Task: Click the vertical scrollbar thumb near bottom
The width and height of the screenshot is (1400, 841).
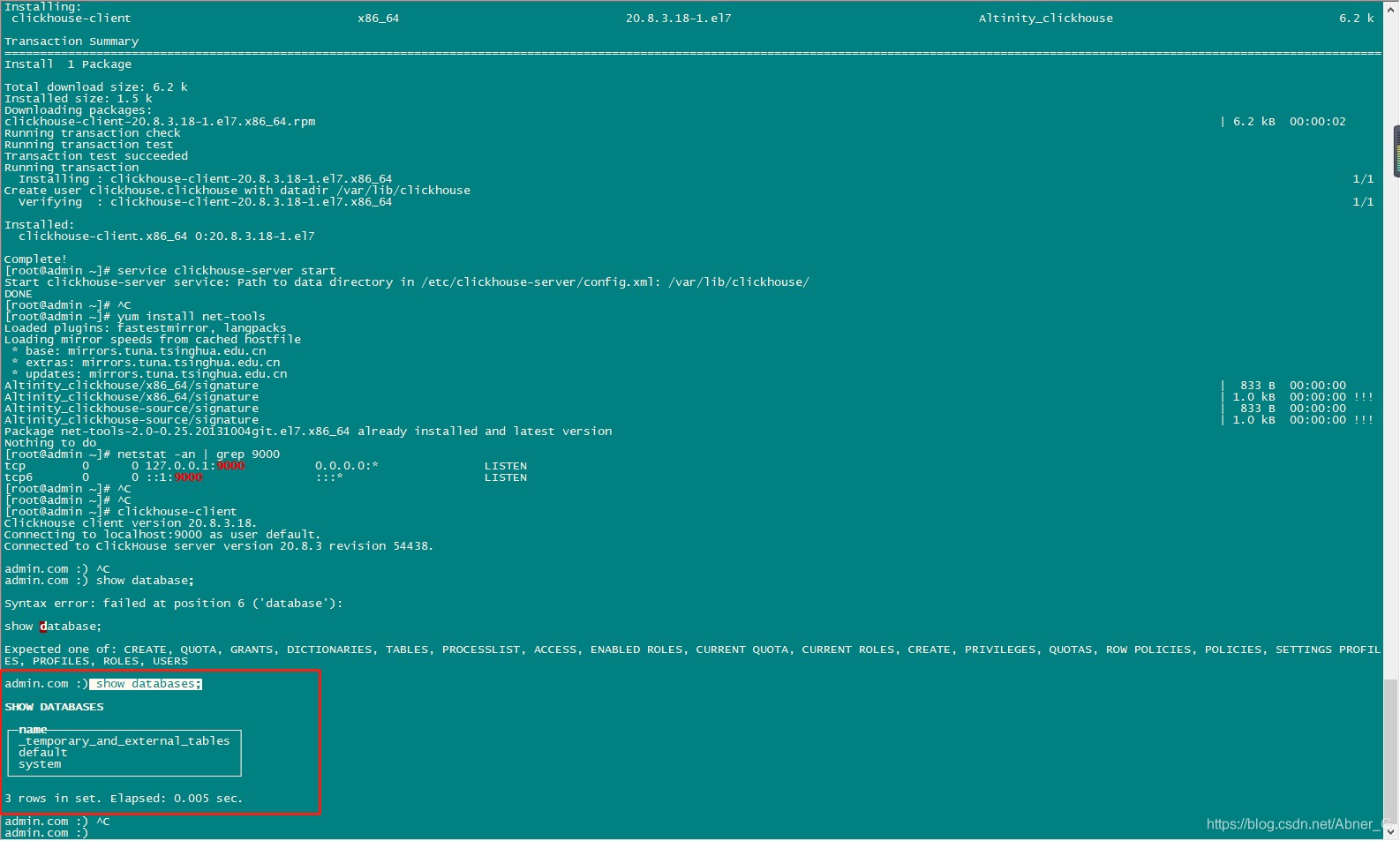Action: tap(1392, 750)
